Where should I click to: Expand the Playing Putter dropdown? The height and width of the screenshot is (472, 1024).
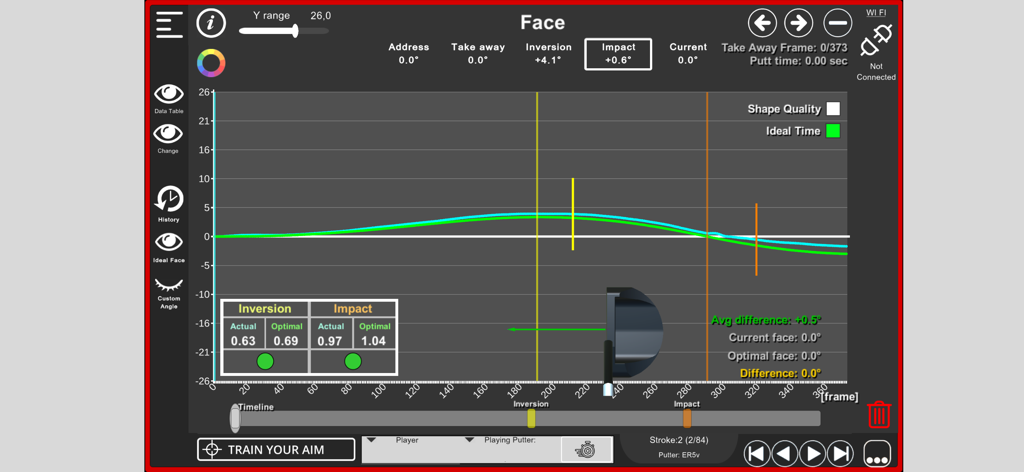(x=469, y=440)
